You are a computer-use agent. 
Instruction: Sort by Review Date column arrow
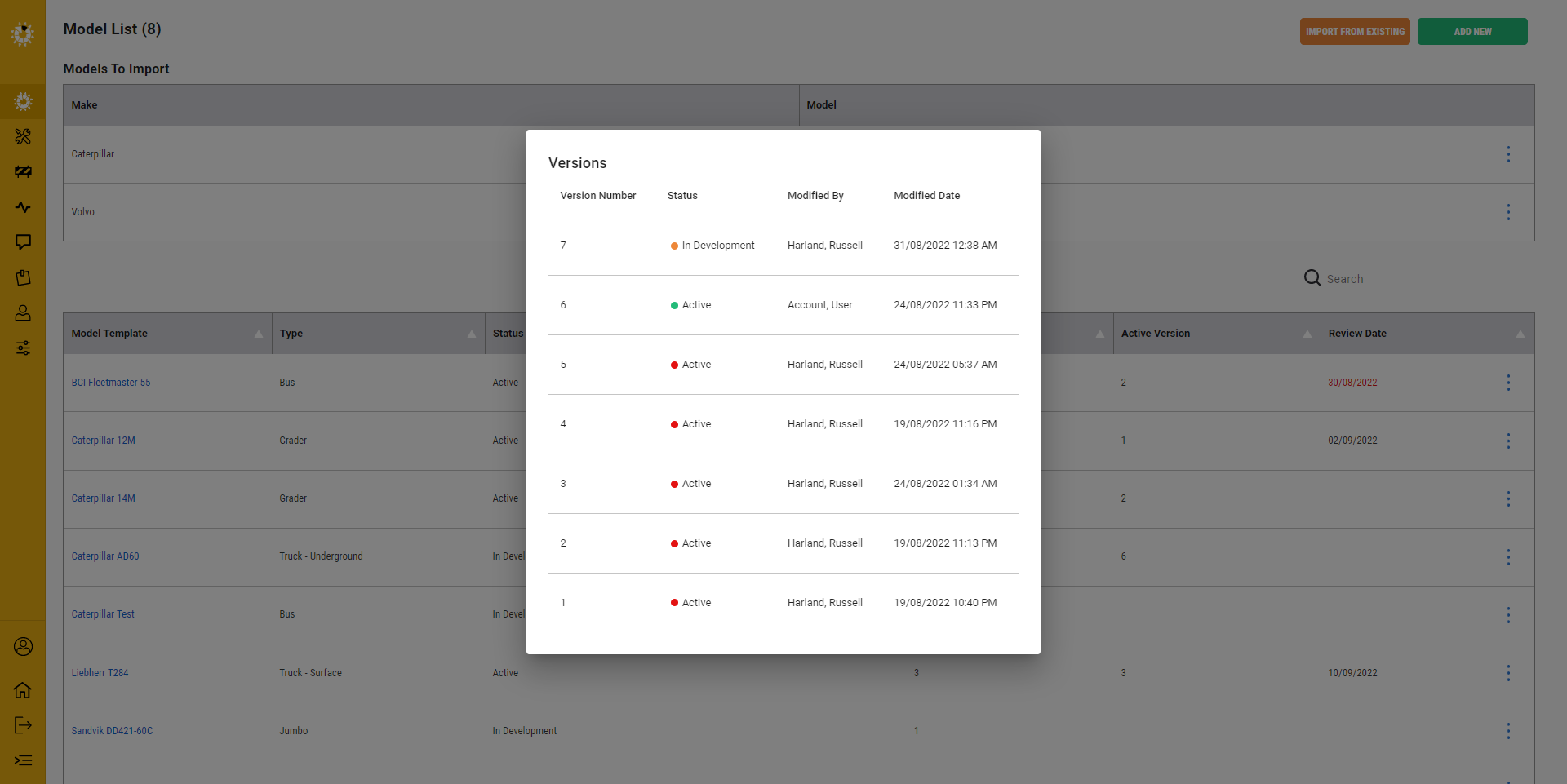1520,334
